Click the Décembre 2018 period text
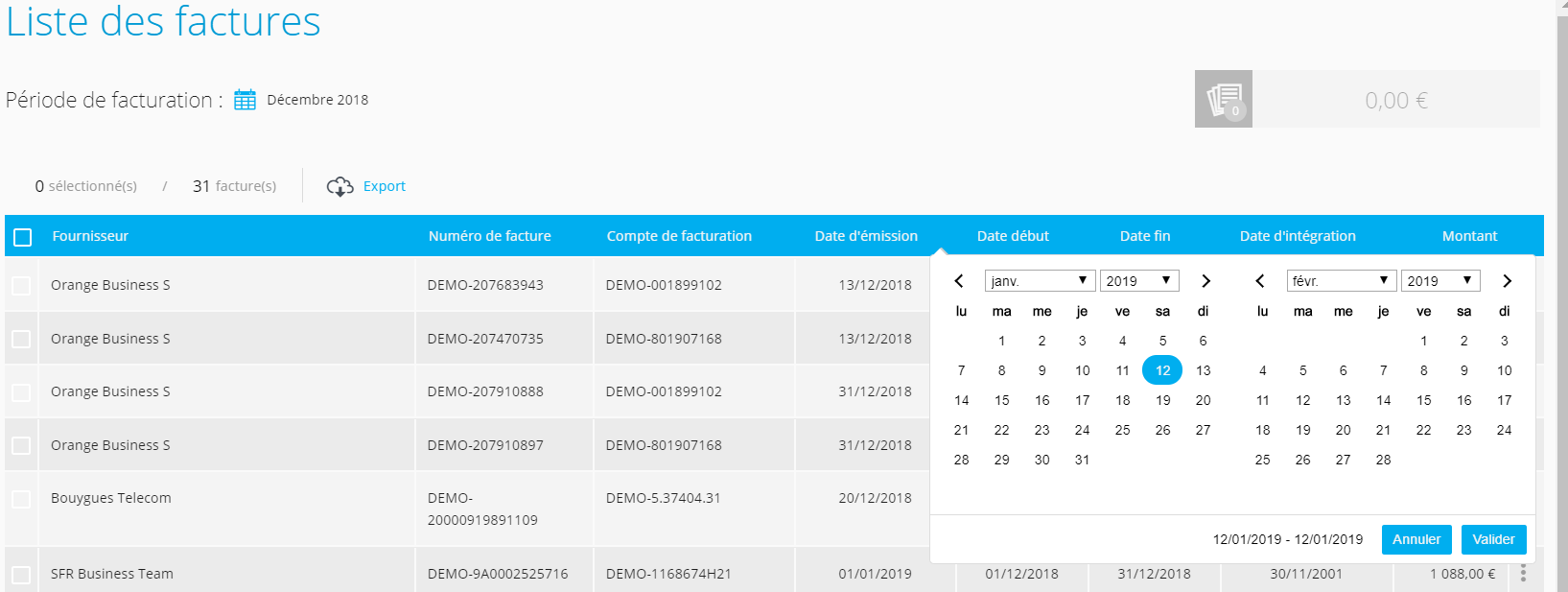The height and width of the screenshot is (592, 1568). 317,100
